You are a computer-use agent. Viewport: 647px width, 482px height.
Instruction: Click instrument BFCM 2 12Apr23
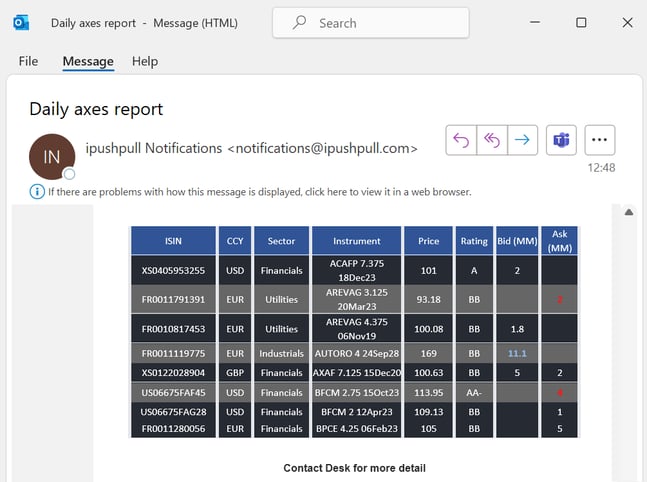(x=357, y=412)
